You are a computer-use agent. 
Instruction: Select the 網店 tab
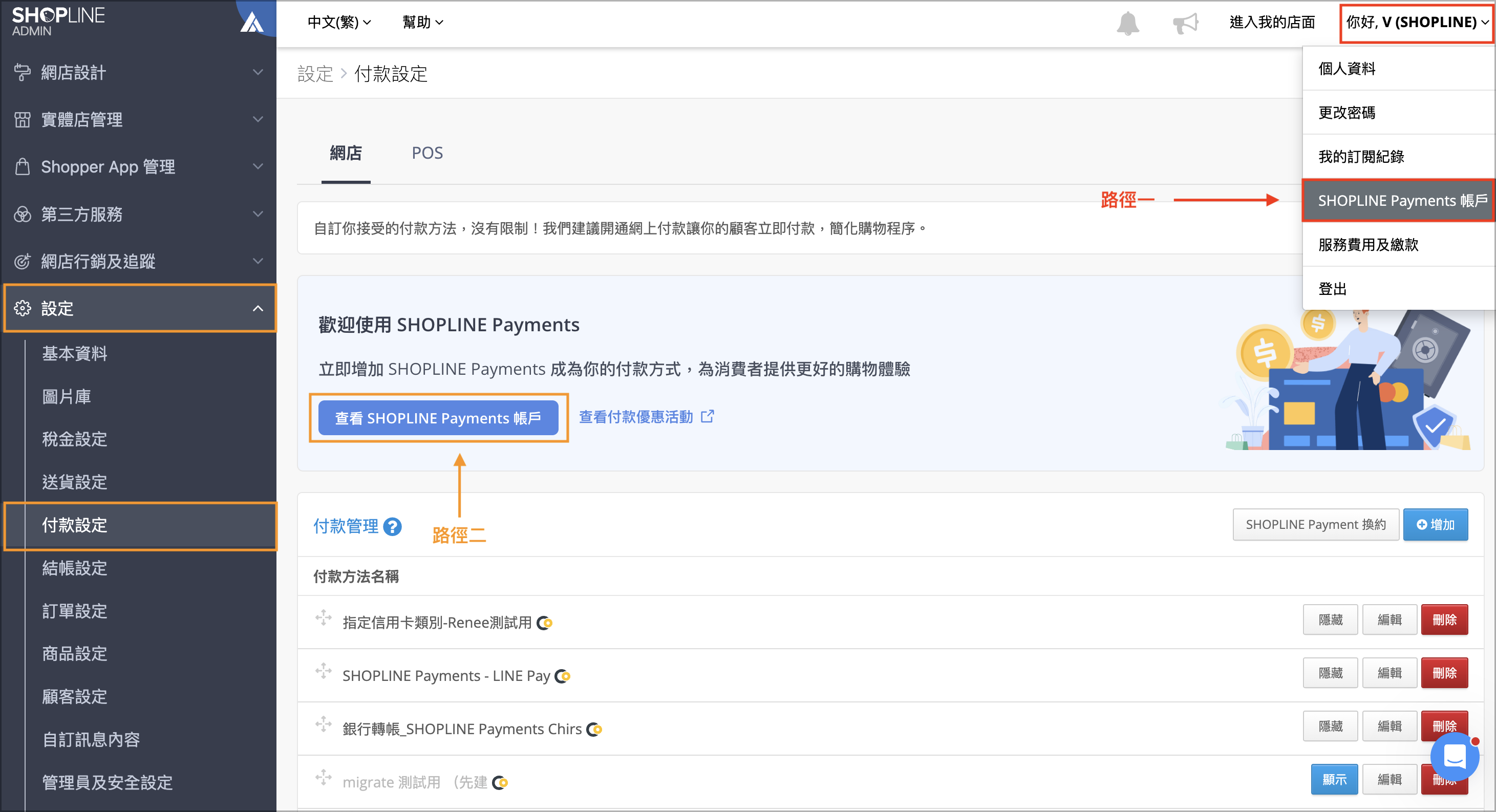click(346, 153)
